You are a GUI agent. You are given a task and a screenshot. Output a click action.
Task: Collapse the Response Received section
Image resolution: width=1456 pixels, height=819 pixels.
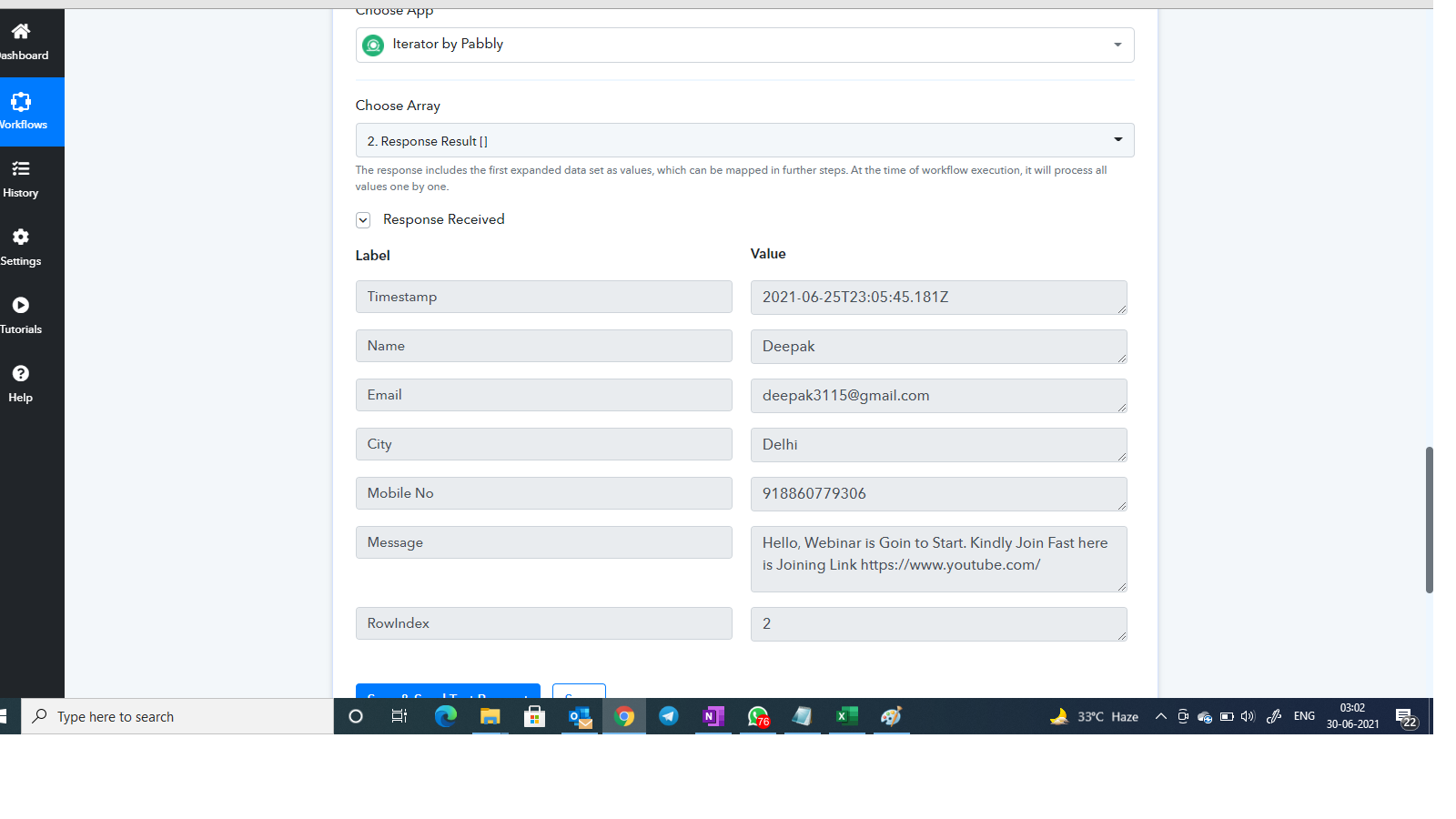pos(363,219)
